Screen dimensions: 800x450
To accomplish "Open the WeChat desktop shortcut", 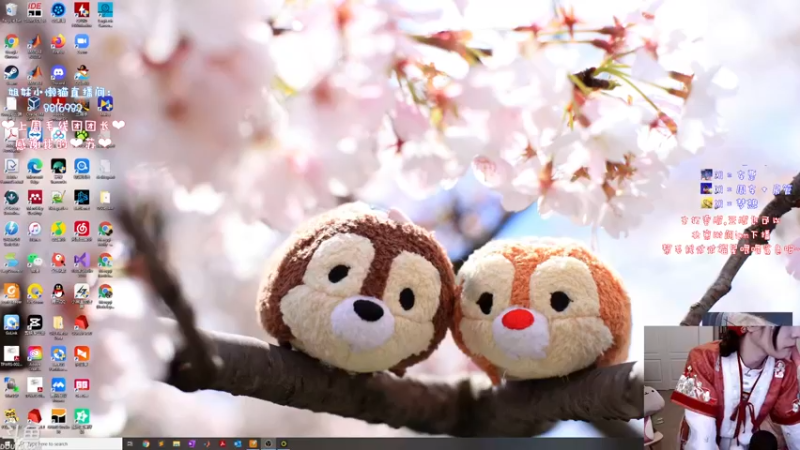I will coord(34,260).
